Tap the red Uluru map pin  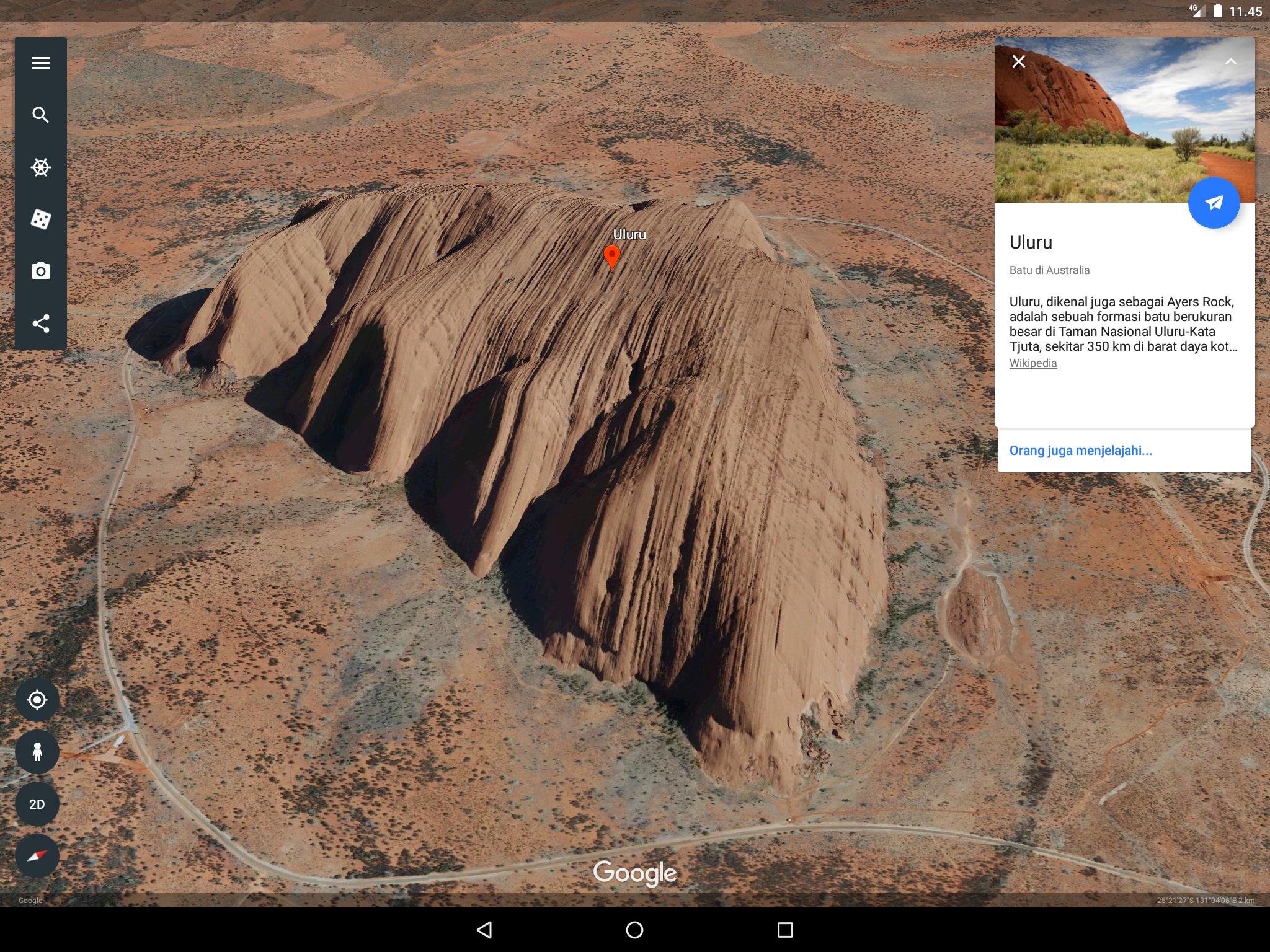click(612, 258)
